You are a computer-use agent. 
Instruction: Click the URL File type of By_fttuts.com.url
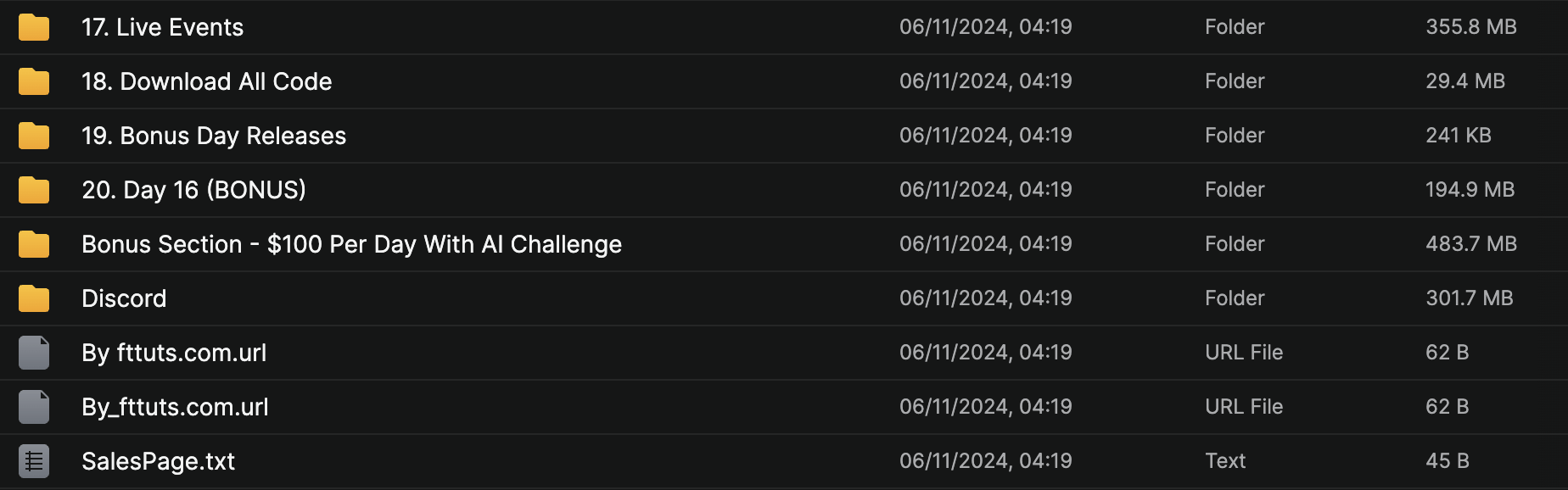click(x=1243, y=407)
